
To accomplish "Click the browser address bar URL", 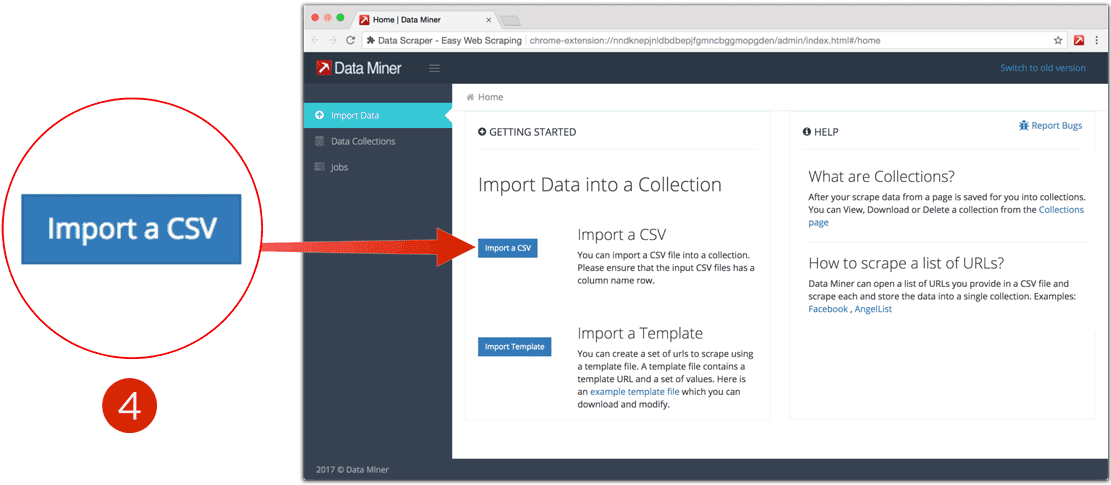I will 705,40.
